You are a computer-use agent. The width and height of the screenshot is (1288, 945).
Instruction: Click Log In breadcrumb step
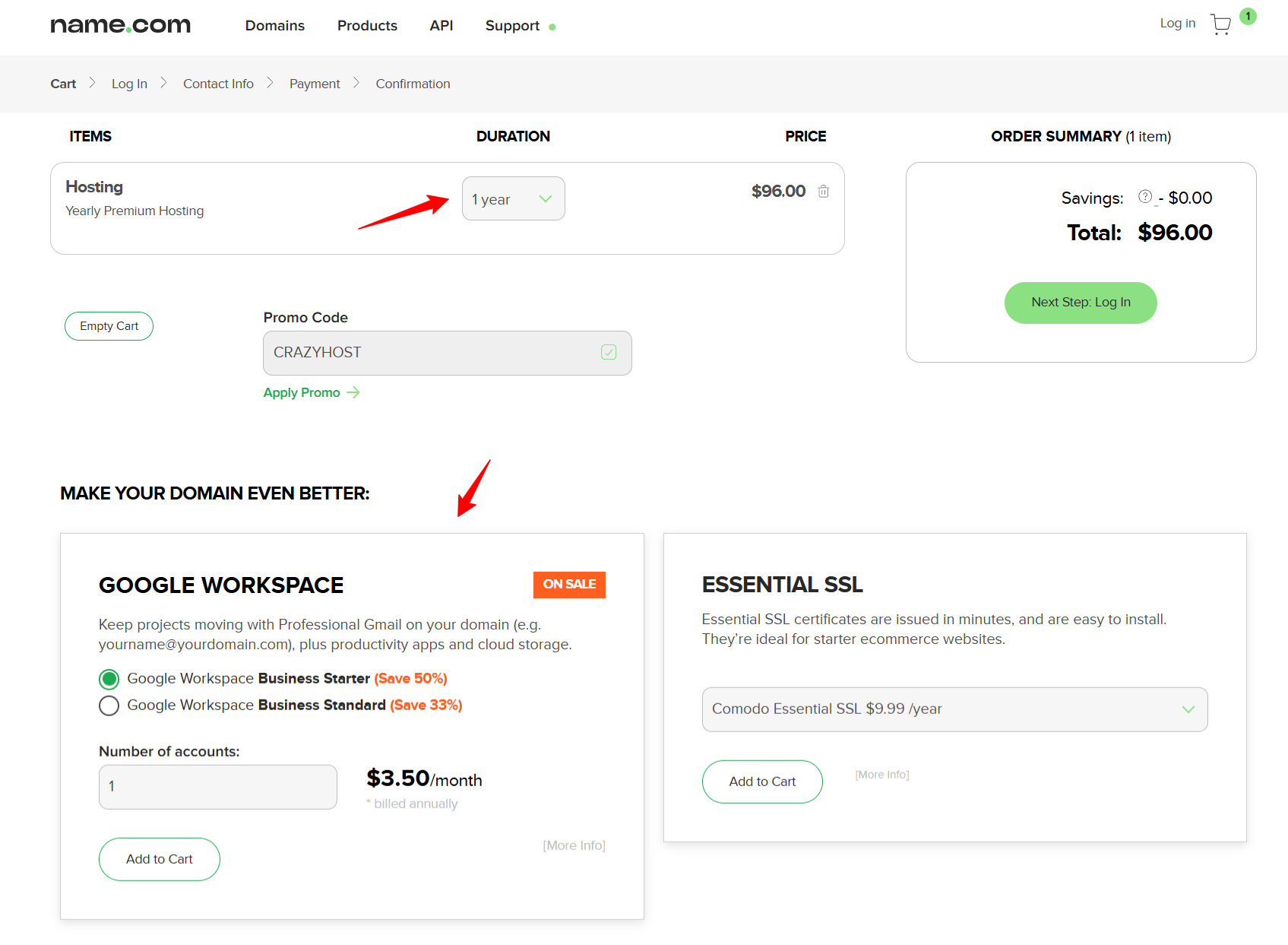coord(129,84)
